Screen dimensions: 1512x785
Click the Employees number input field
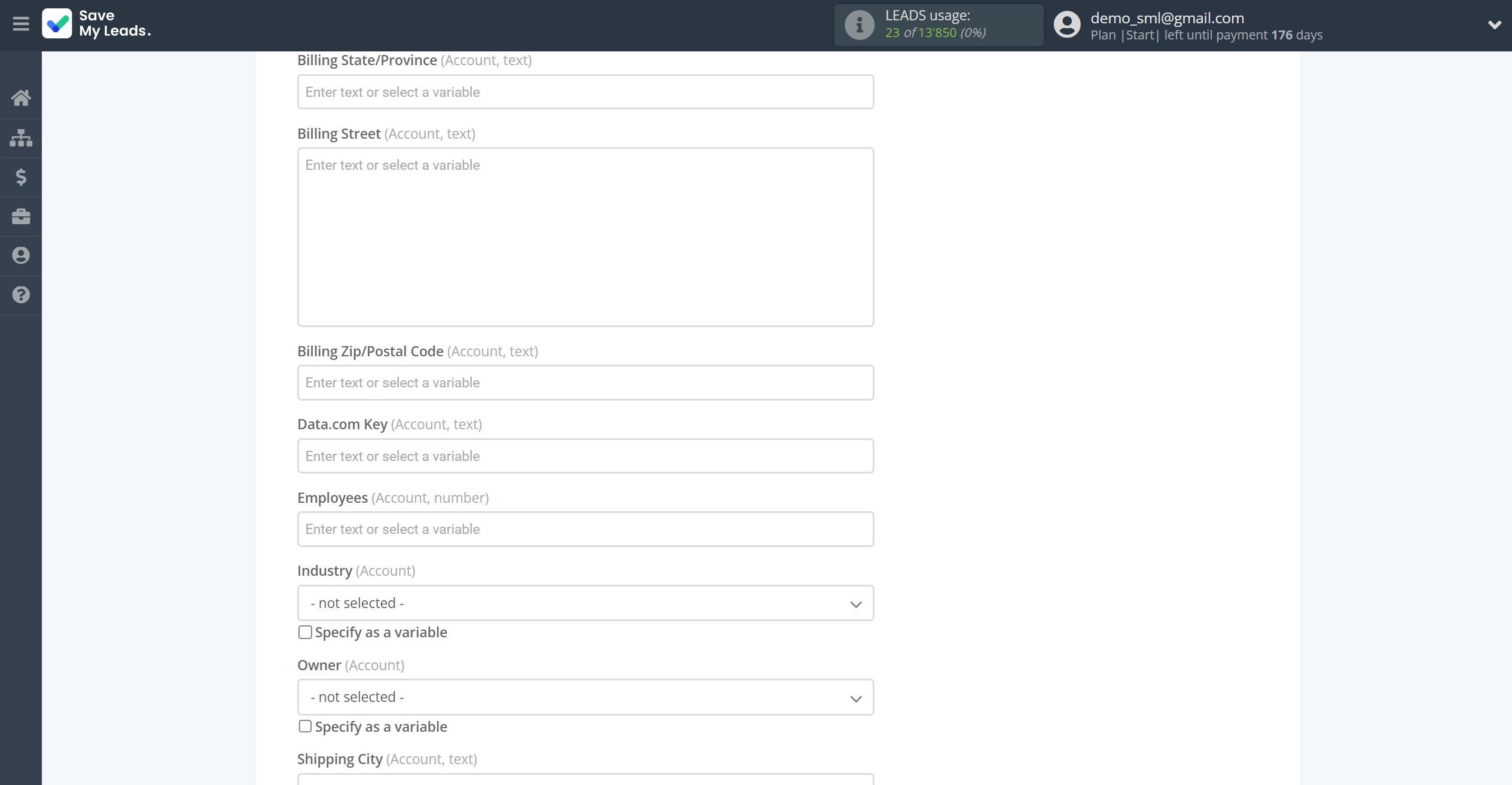(x=585, y=529)
